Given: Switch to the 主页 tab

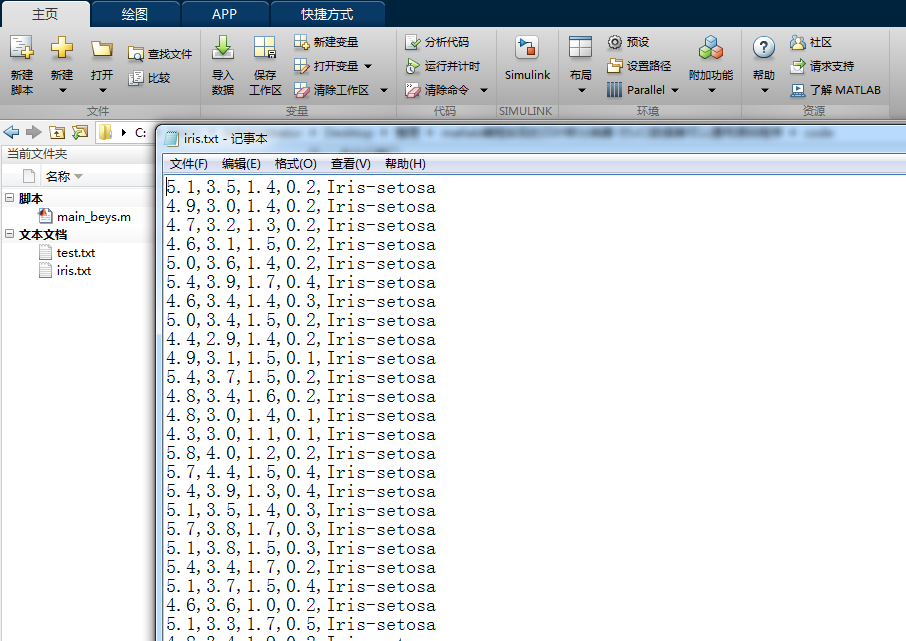Looking at the screenshot, I should point(45,14).
